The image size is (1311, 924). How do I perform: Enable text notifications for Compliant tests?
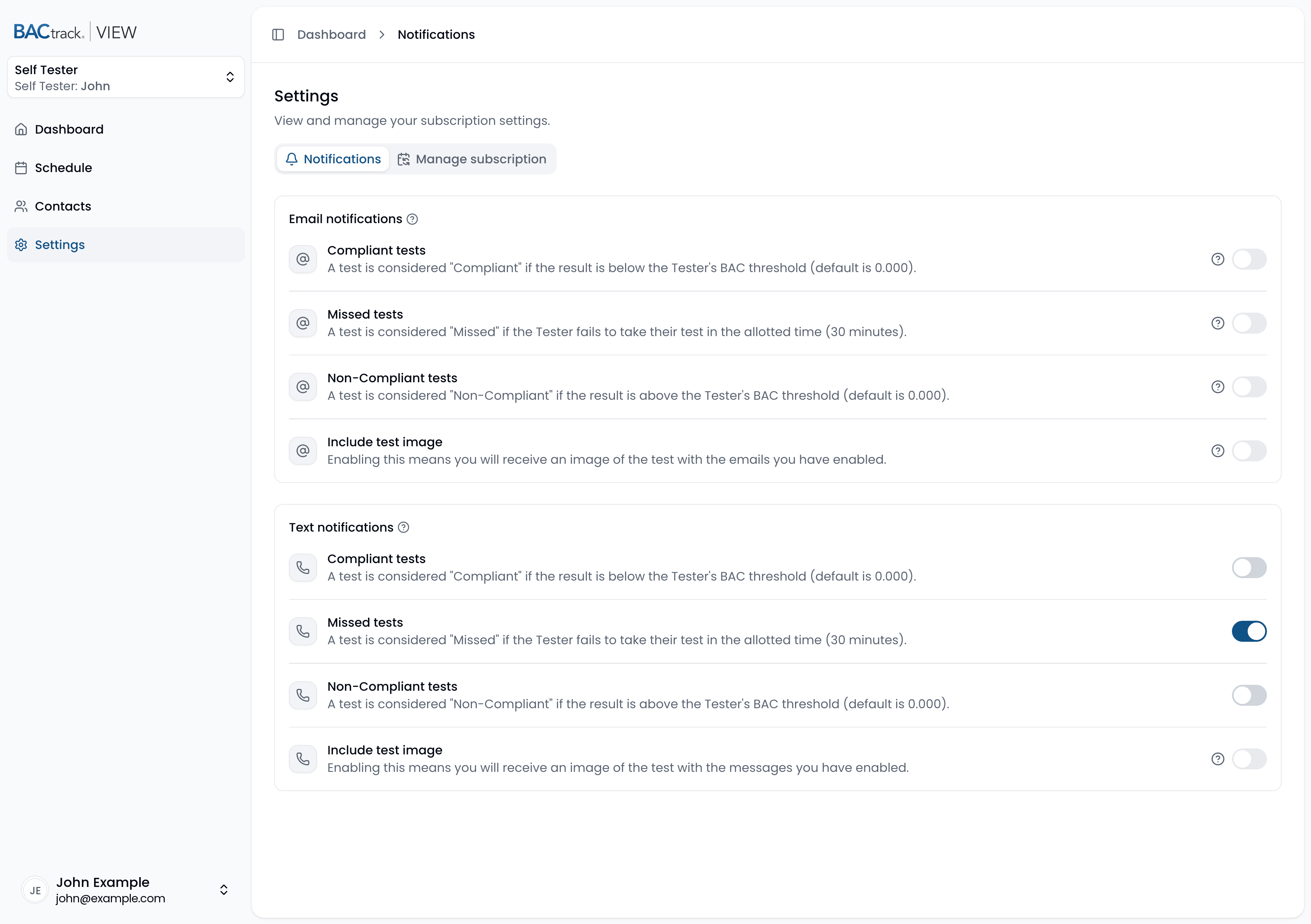pos(1249,568)
